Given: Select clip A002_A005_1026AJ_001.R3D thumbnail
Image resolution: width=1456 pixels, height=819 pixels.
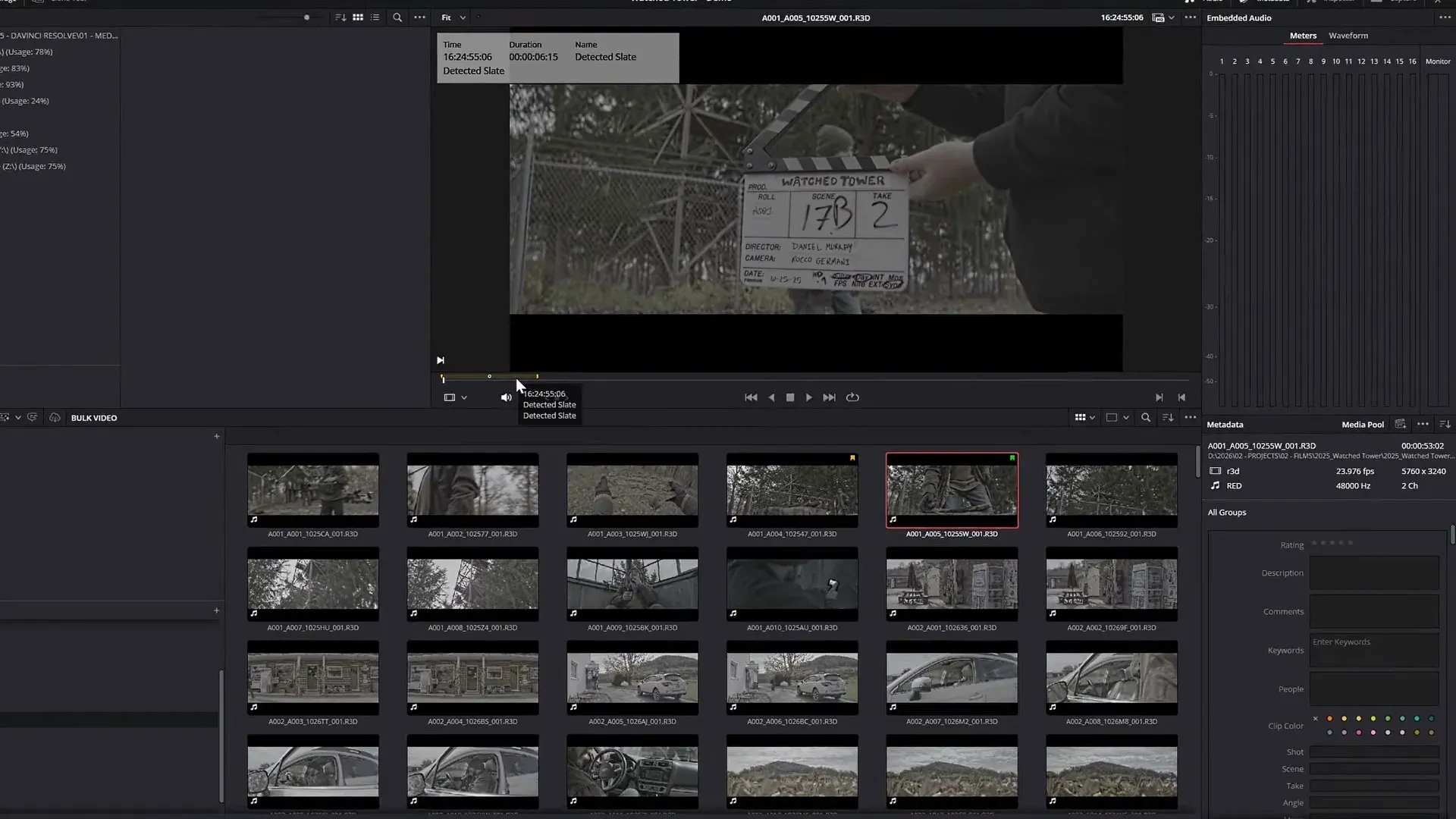Looking at the screenshot, I should (632, 678).
